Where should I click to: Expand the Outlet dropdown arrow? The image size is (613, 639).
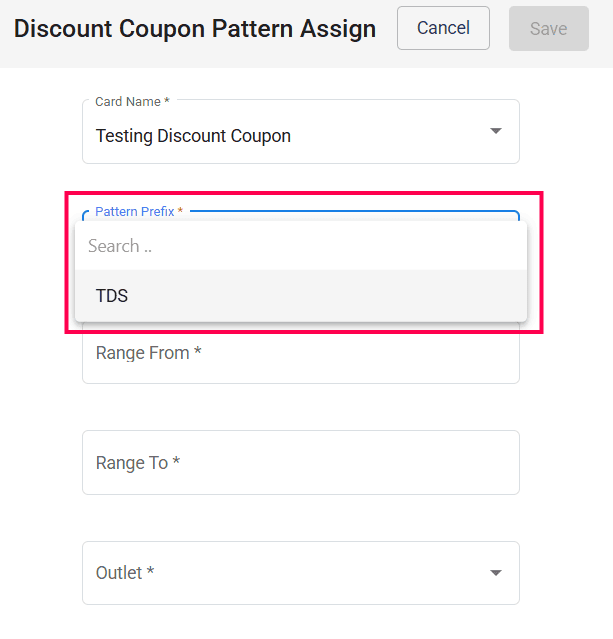point(495,573)
